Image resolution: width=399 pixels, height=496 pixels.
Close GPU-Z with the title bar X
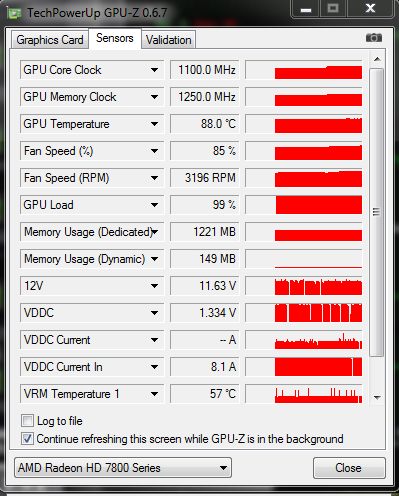click(370, 9)
